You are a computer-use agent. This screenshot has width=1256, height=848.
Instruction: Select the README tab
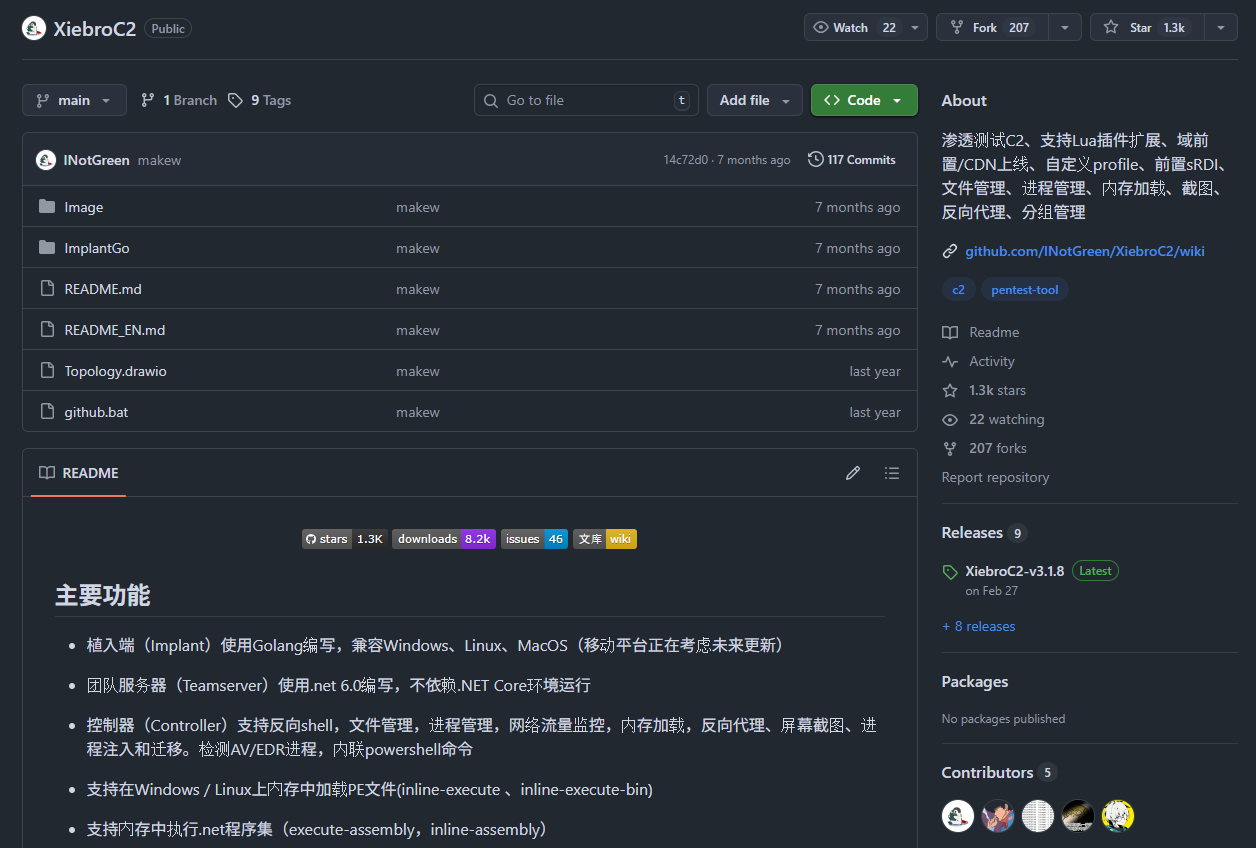[x=79, y=473]
